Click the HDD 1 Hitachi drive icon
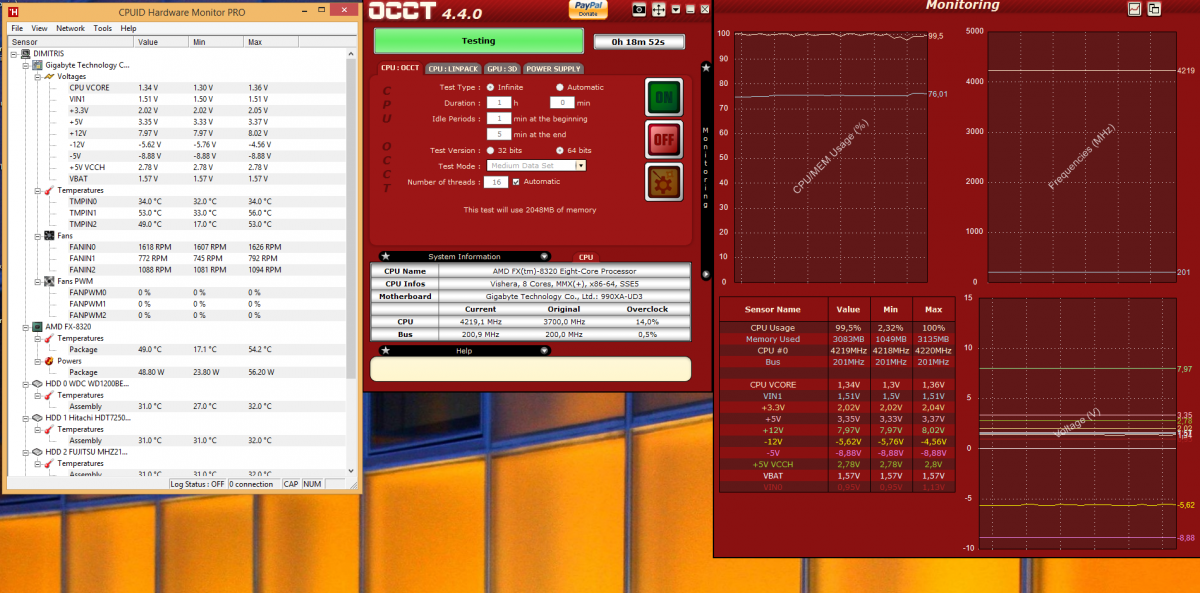The width and height of the screenshot is (1200, 593). [37, 417]
